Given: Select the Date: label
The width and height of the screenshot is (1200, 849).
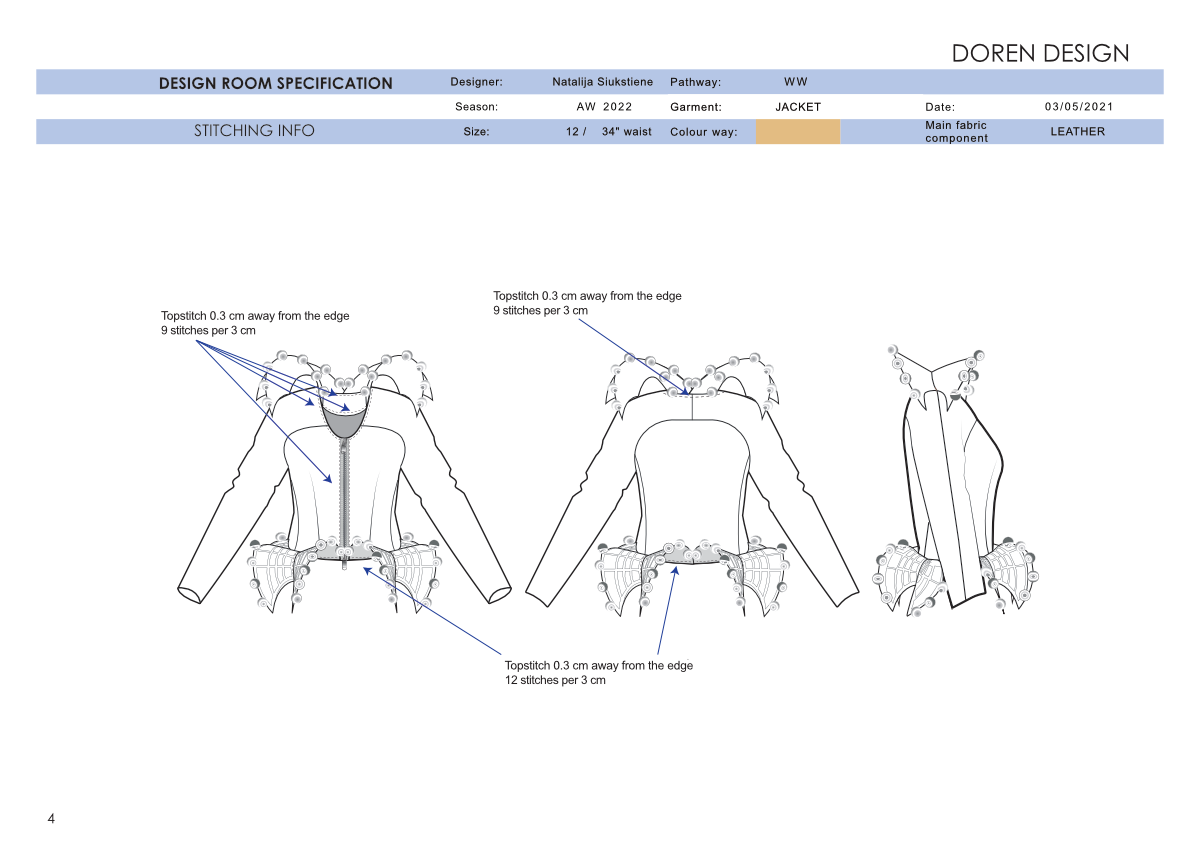Looking at the screenshot, I should coord(940,107).
